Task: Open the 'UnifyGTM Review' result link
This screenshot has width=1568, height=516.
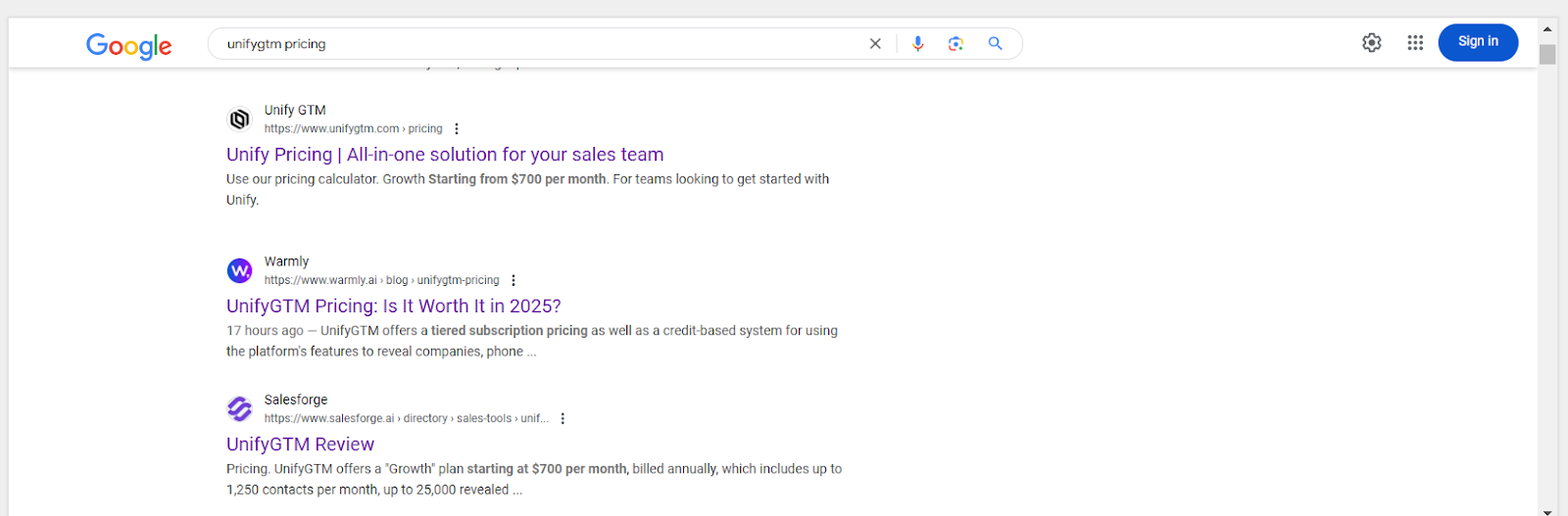Action: pos(300,445)
